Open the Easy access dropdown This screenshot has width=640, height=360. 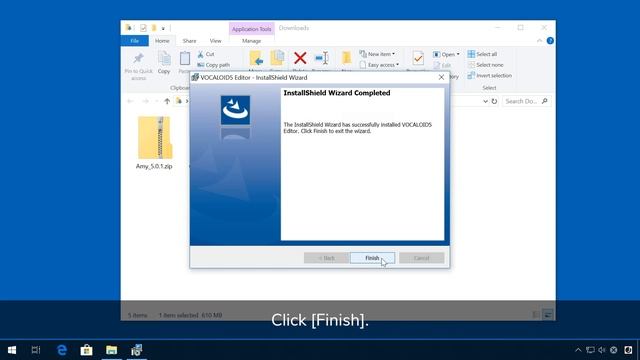(x=379, y=65)
